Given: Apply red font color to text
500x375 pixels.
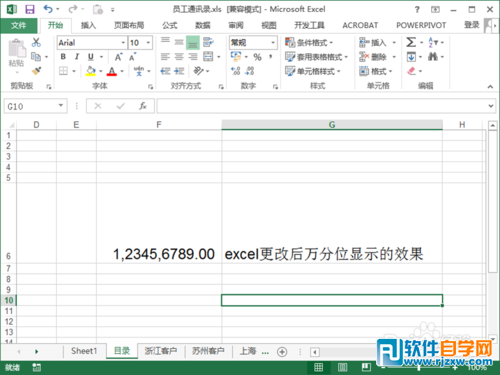Looking at the screenshot, I should [x=112, y=71].
